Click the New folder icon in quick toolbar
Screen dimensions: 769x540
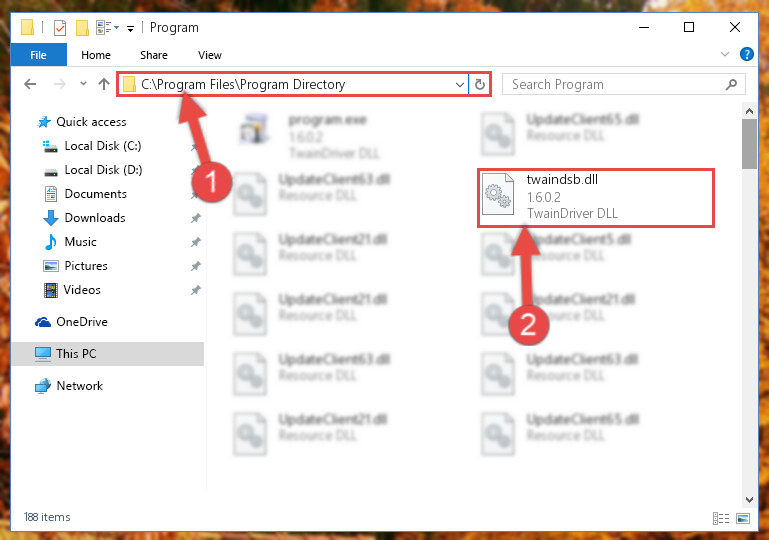pos(82,27)
